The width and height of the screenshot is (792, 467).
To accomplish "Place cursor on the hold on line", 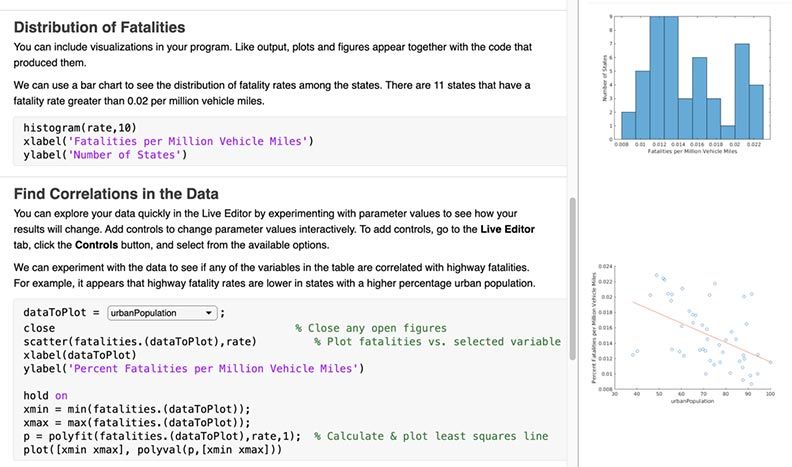I will [45, 395].
